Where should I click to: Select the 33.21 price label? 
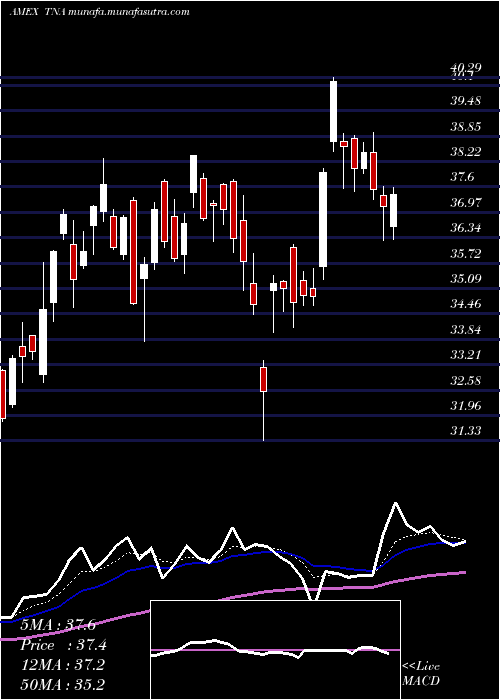point(466,355)
